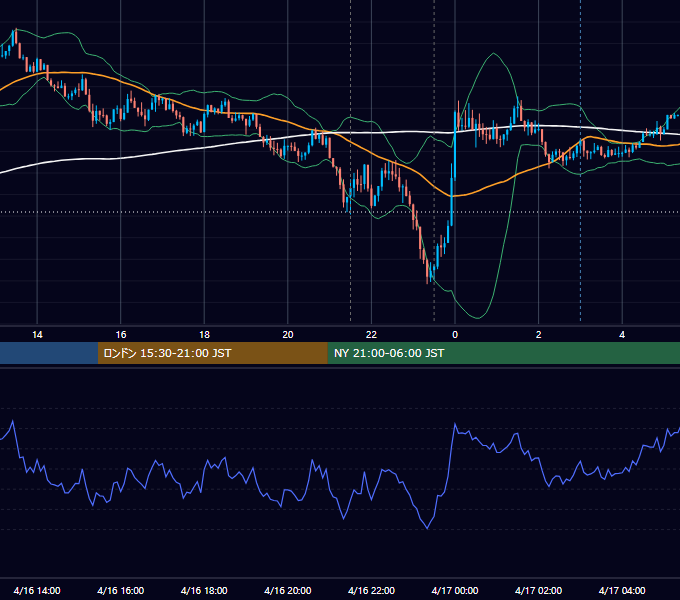Click the 4/16 16:00 time label
680x600 pixels.
pos(121,590)
